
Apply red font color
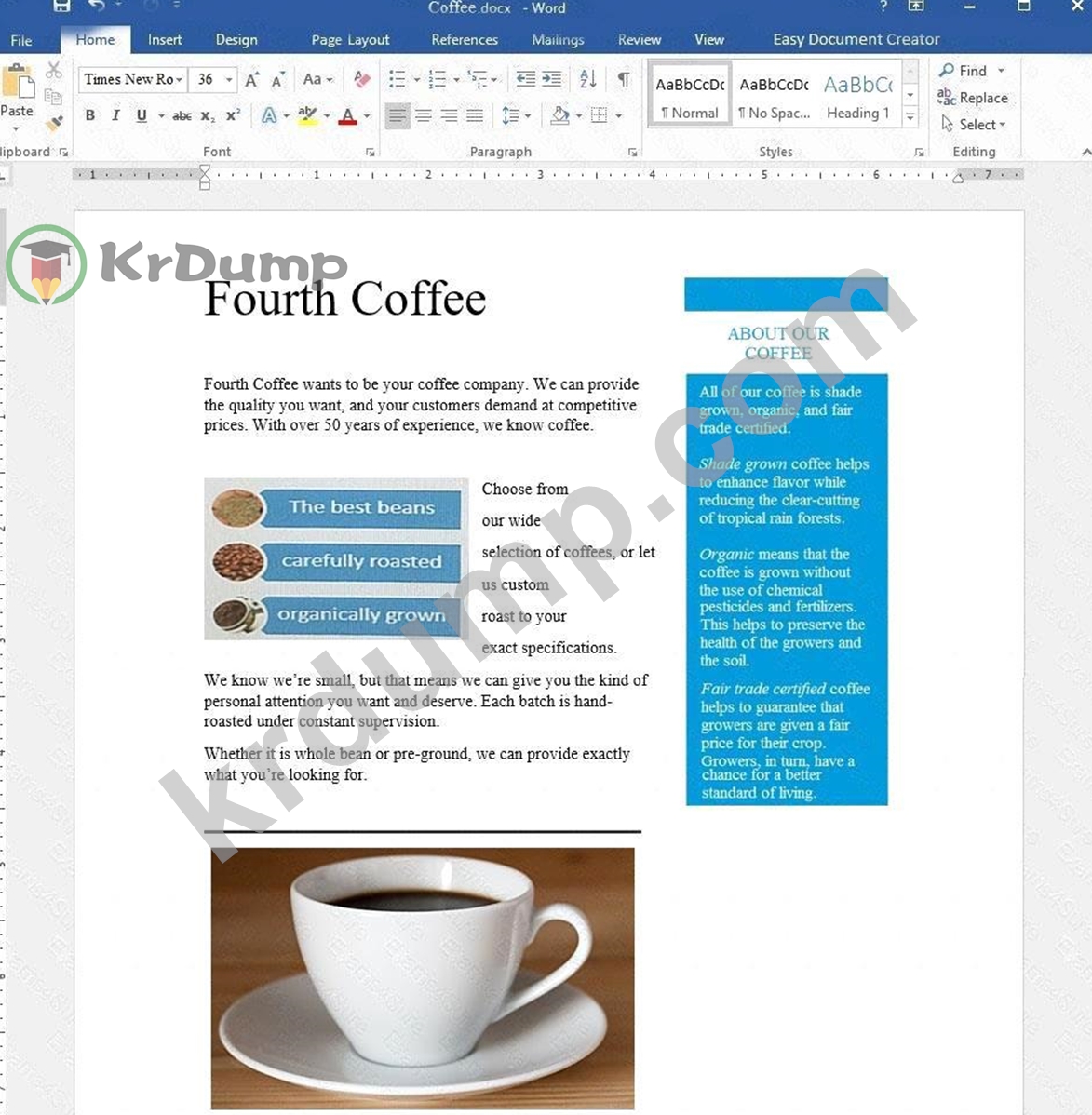tap(347, 116)
